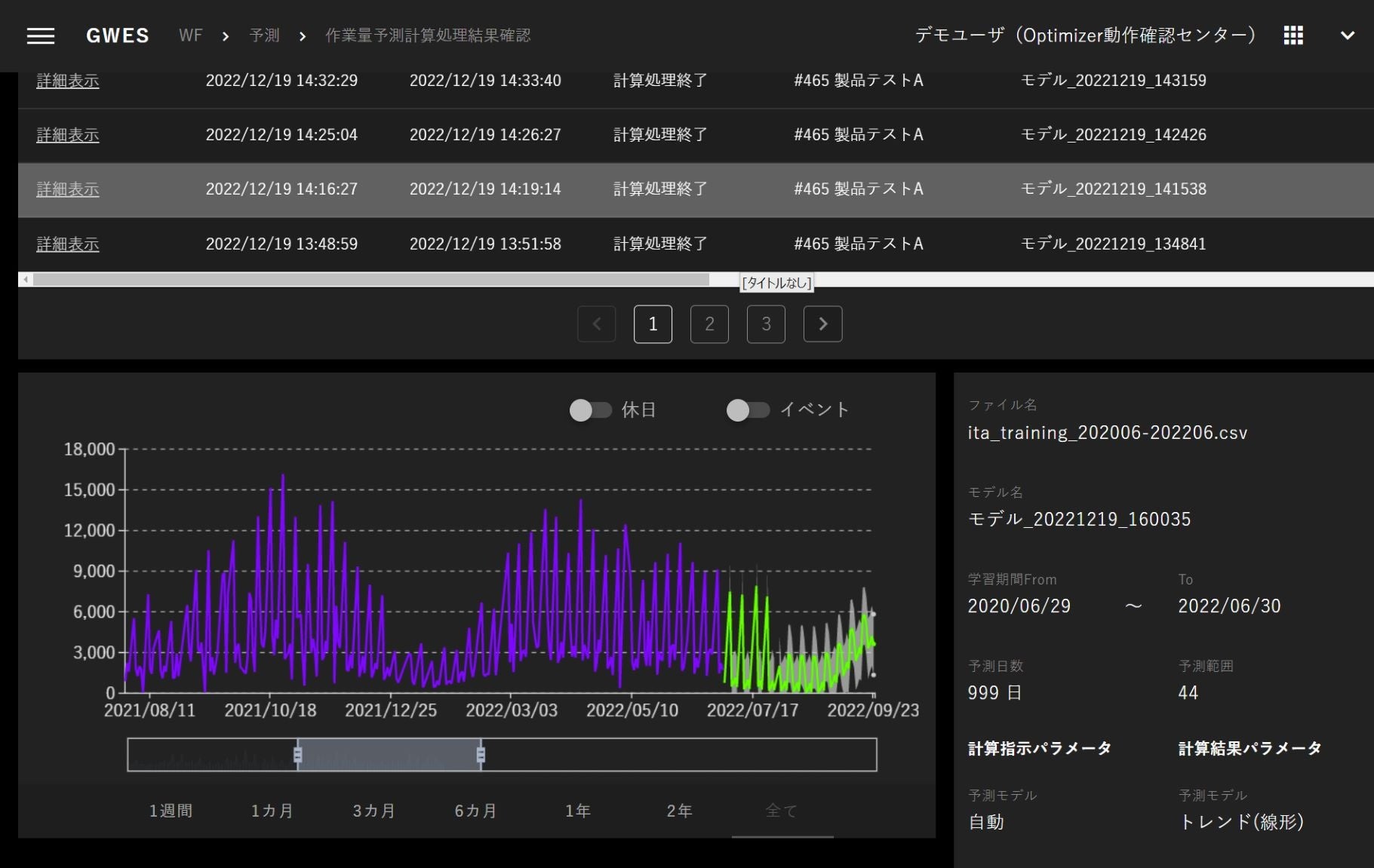1374x868 pixels.
Task: Select the 1週間 chart range
Action: [170, 810]
